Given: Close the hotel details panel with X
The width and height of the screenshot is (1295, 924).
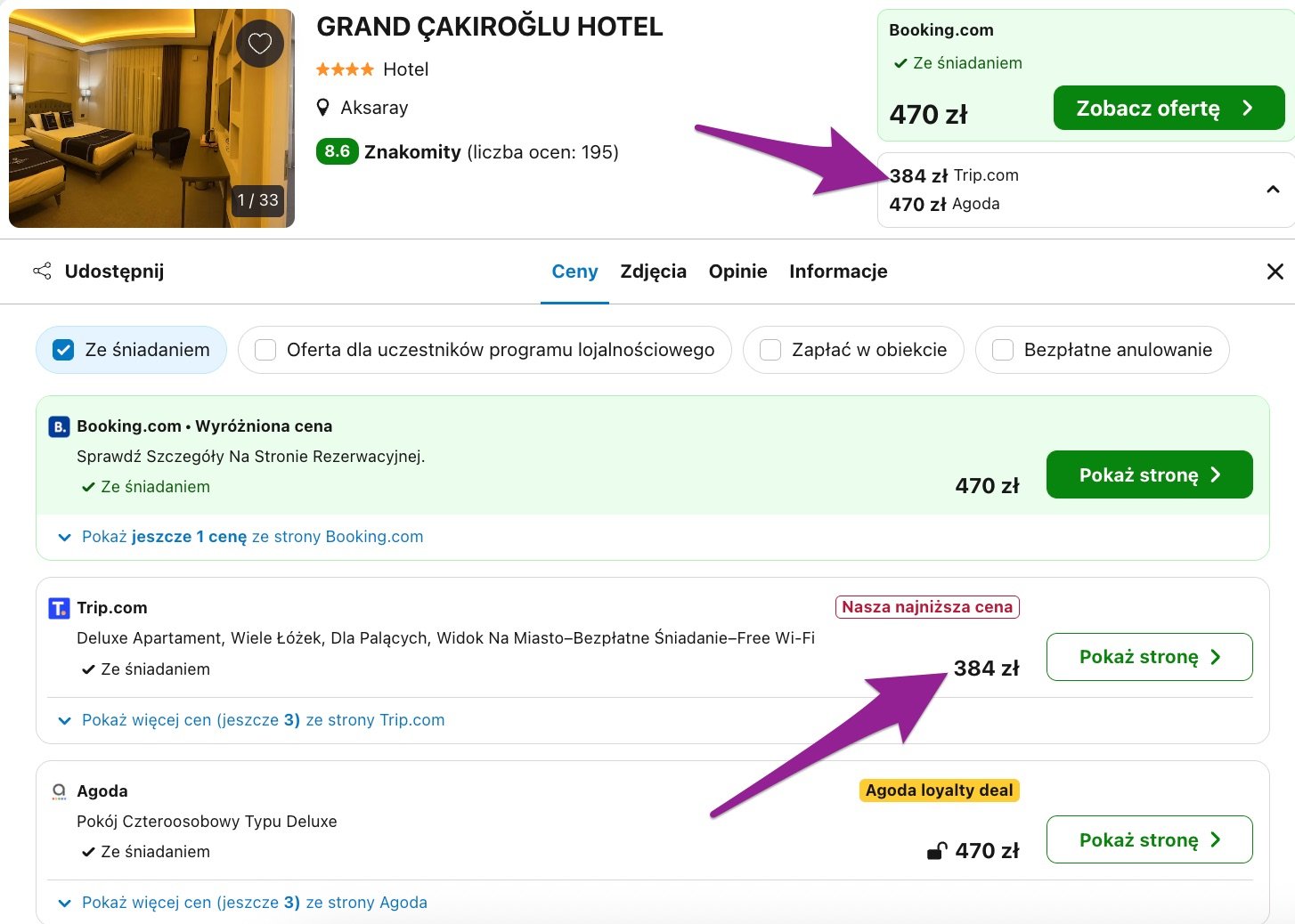Looking at the screenshot, I should [1275, 272].
